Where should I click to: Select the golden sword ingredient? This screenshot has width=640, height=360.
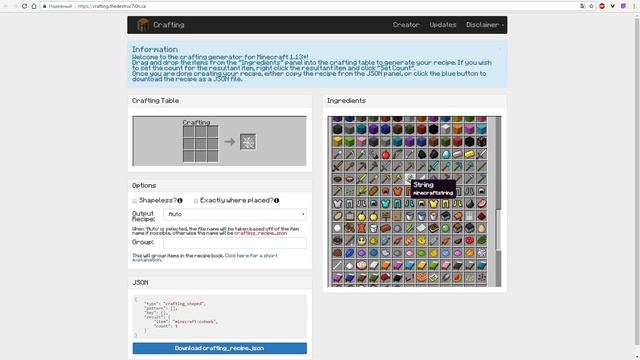[361, 179]
